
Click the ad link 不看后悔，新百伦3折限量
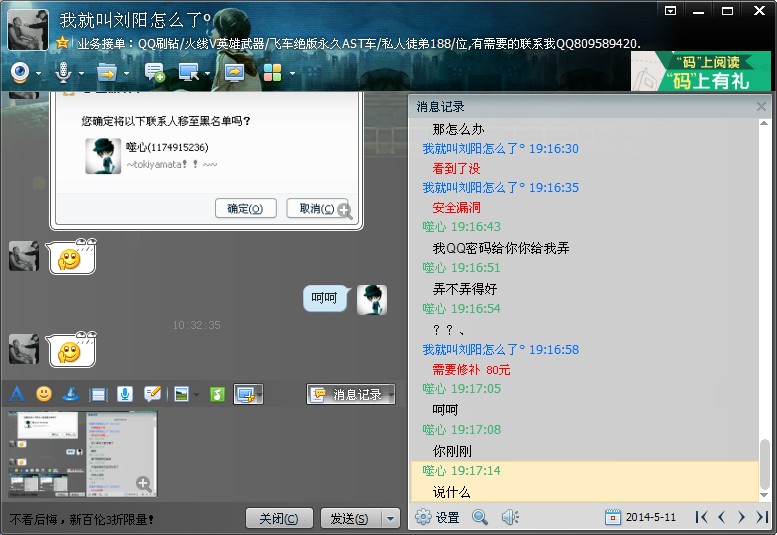(x=81, y=519)
